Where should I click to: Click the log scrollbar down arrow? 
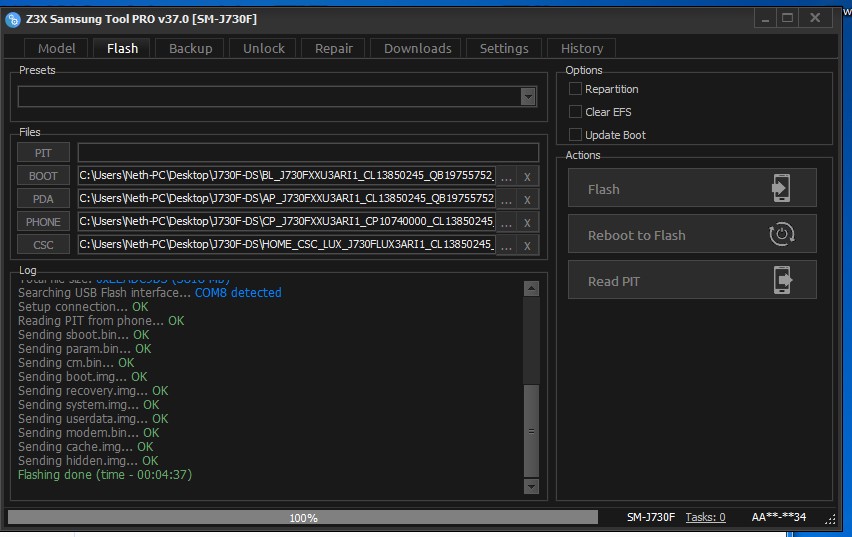tap(531, 486)
